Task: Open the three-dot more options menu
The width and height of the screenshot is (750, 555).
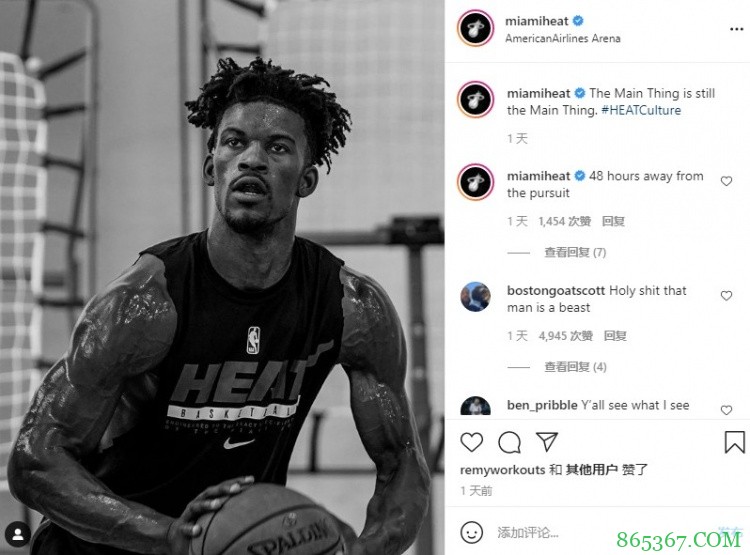Action: [x=736, y=30]
